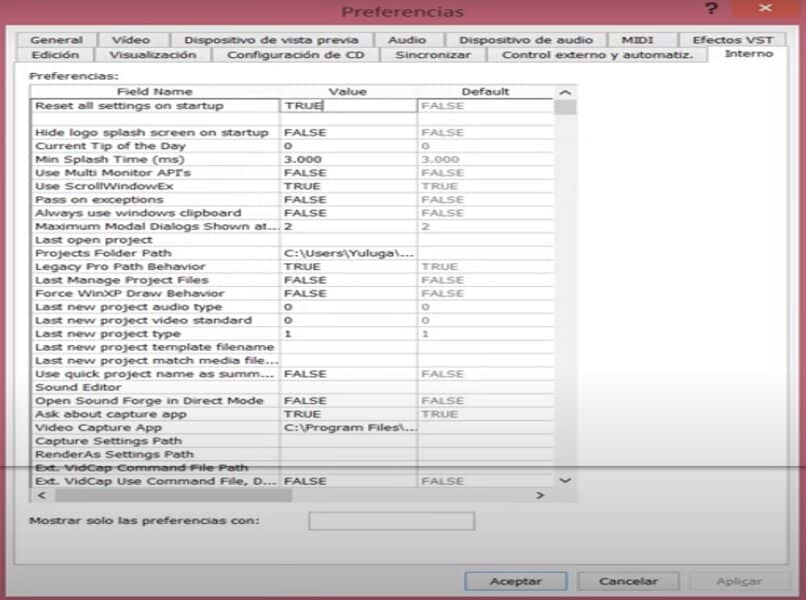
Task: Select 'Last new project template filename' row
Action: (292, 347)
